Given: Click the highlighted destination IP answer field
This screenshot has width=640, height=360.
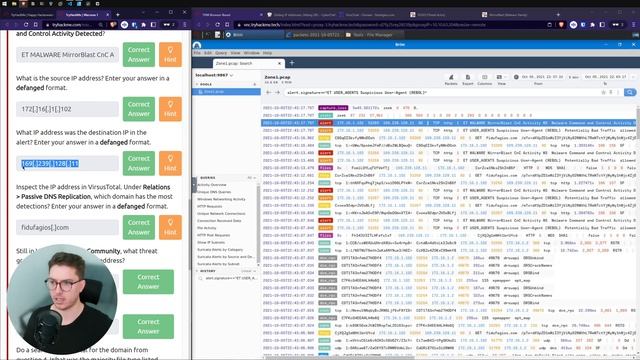Looking at the screenshot, I should click(x=67, y=164).
